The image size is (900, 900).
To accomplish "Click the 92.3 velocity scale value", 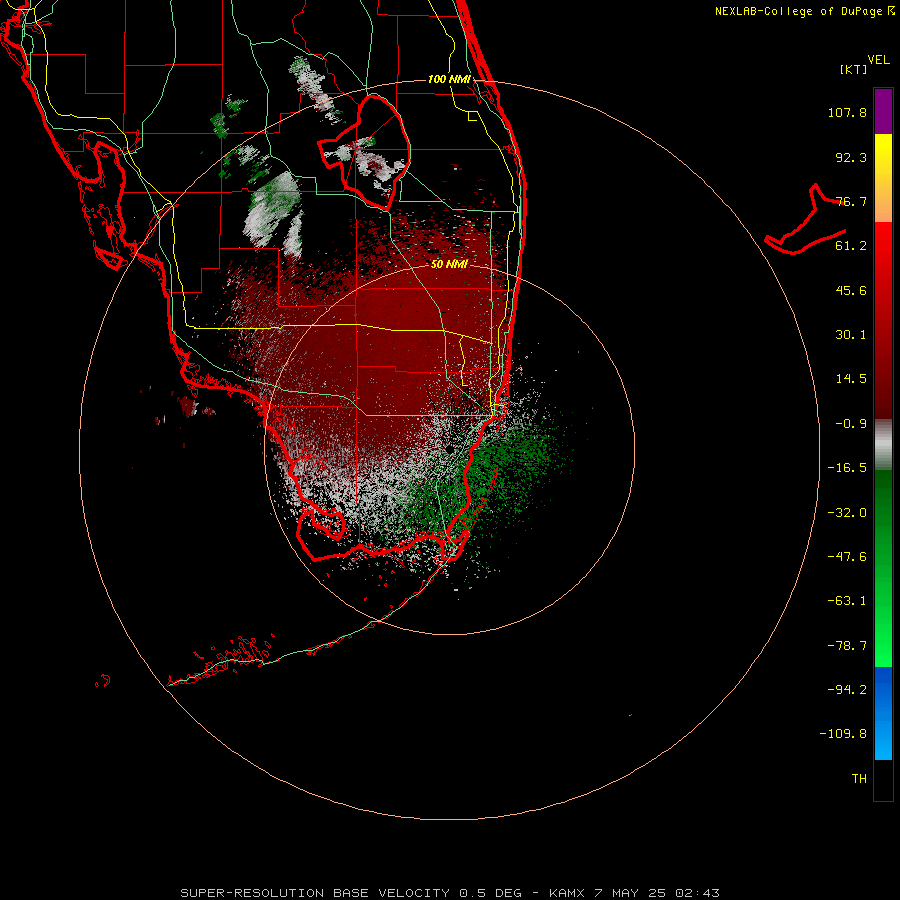I will tap(851, 157).
